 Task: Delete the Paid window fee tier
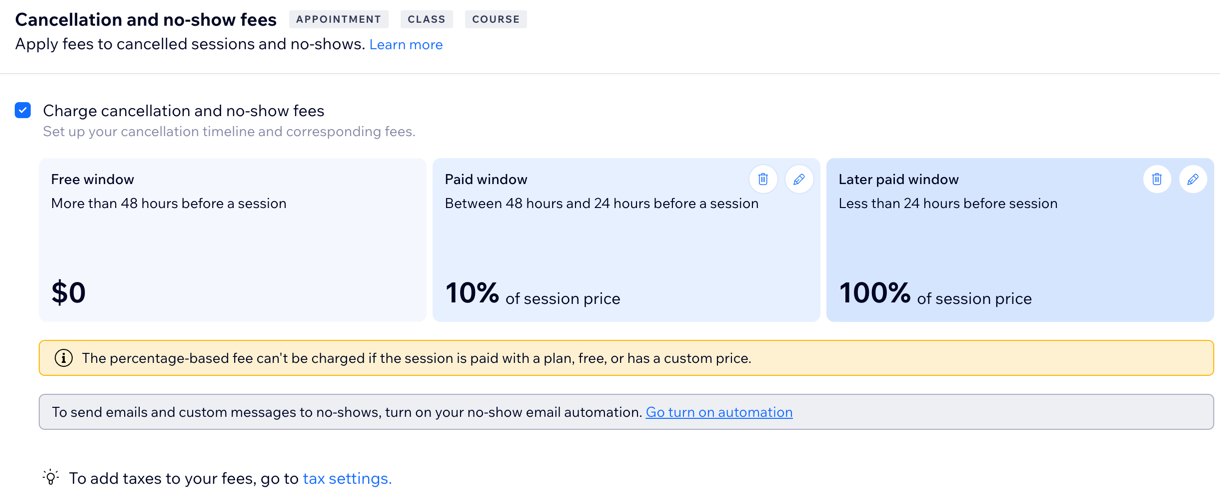coord(763,179)
